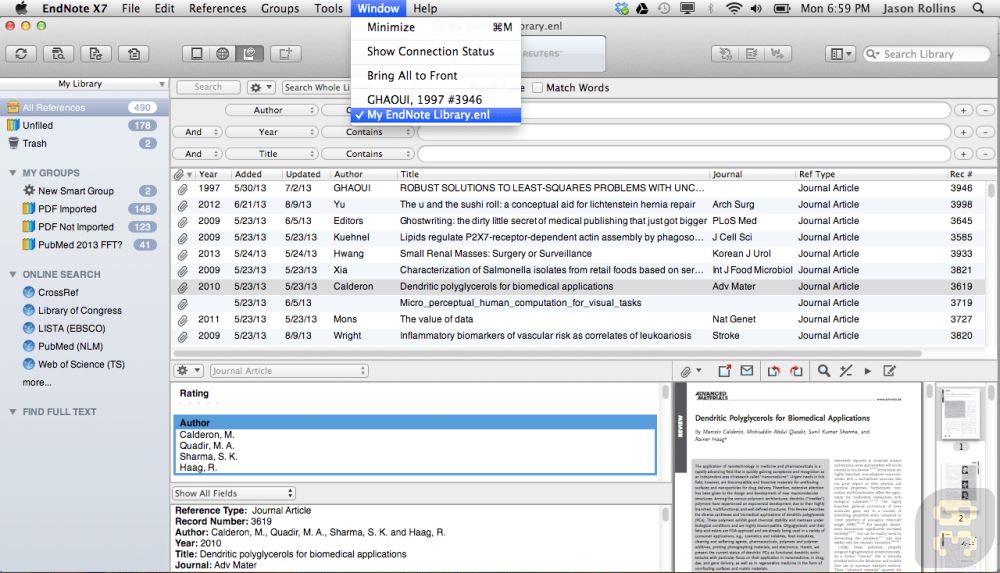Enable the Match Words checkbox

tap(537, 88)
